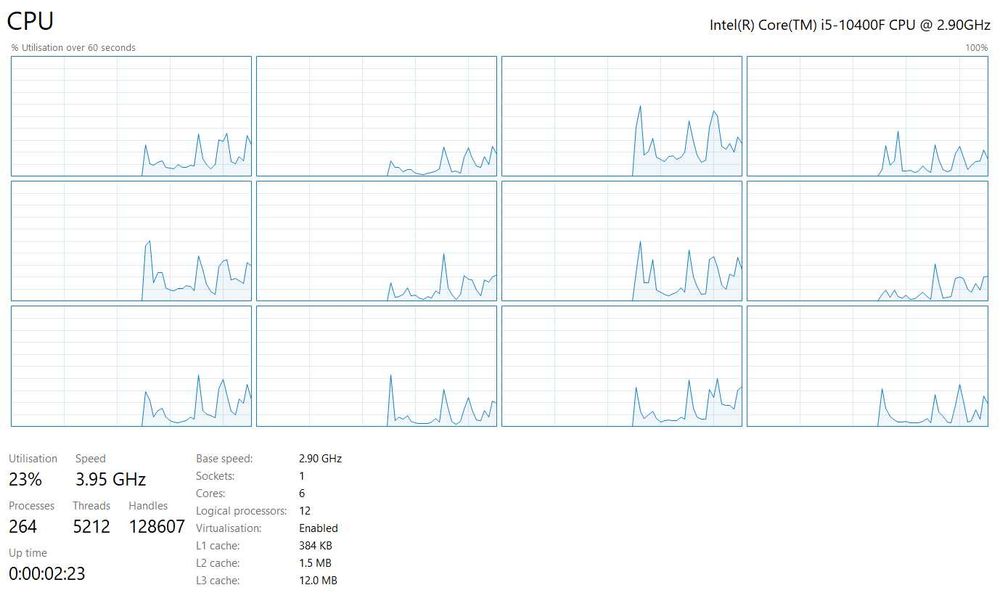This screenshot has width=1000, height=601.
Task: Click the Intel Core i5-10400F processor name
Action: [849, 25]
